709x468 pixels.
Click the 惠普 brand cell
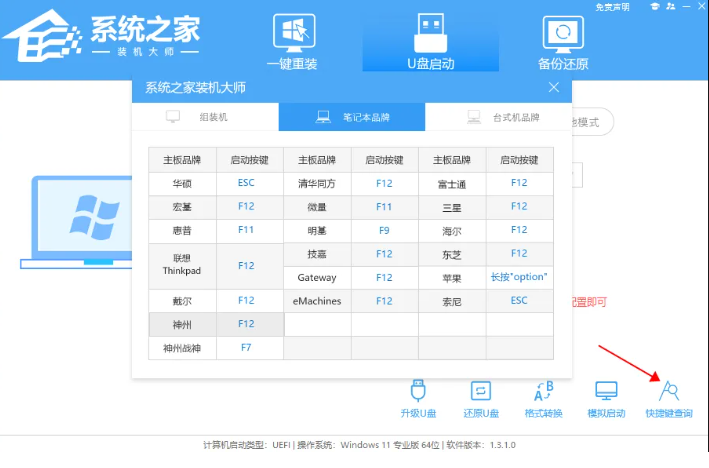pos(182,231)
